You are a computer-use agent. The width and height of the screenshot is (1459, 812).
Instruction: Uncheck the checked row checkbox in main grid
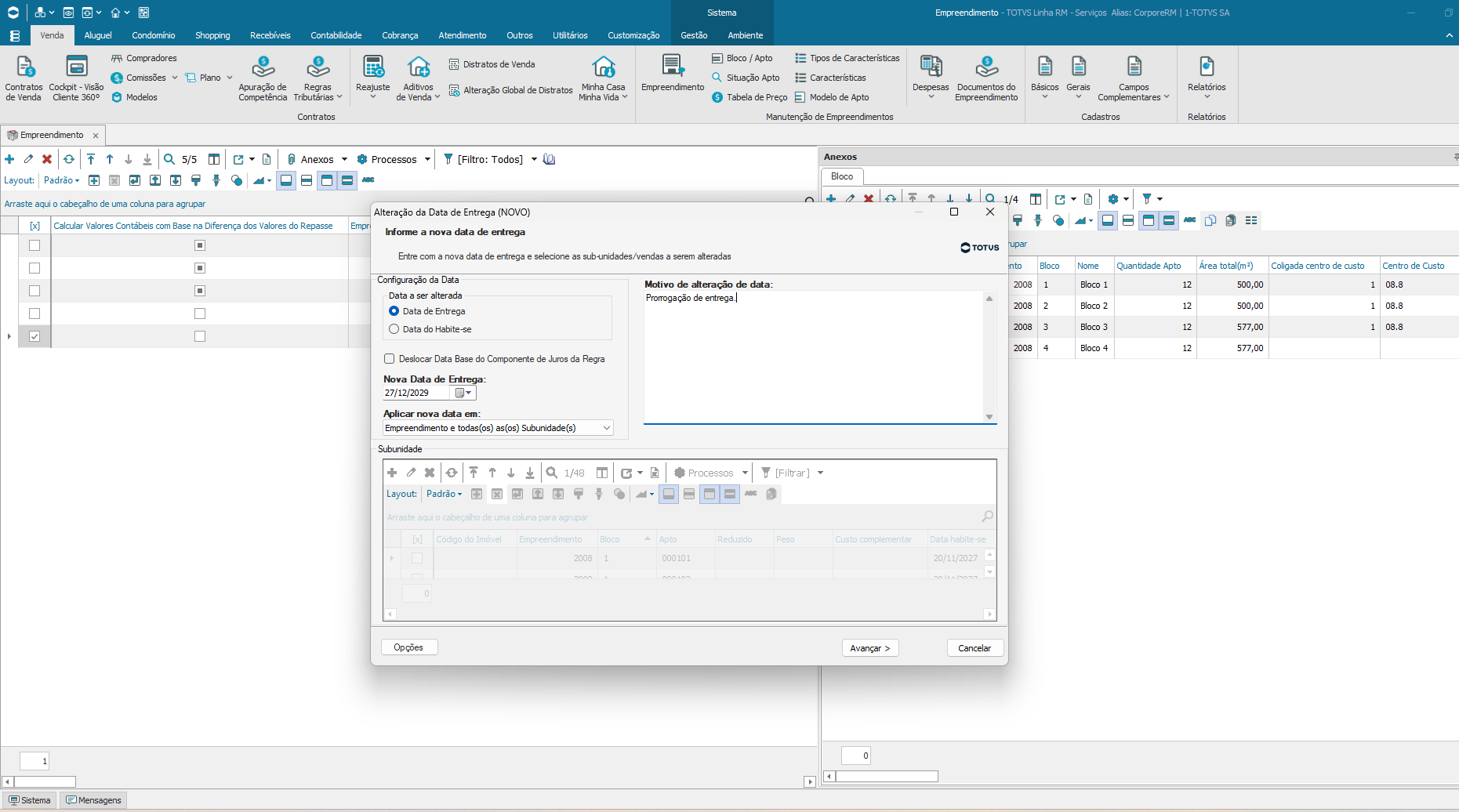tap(34, 336)
